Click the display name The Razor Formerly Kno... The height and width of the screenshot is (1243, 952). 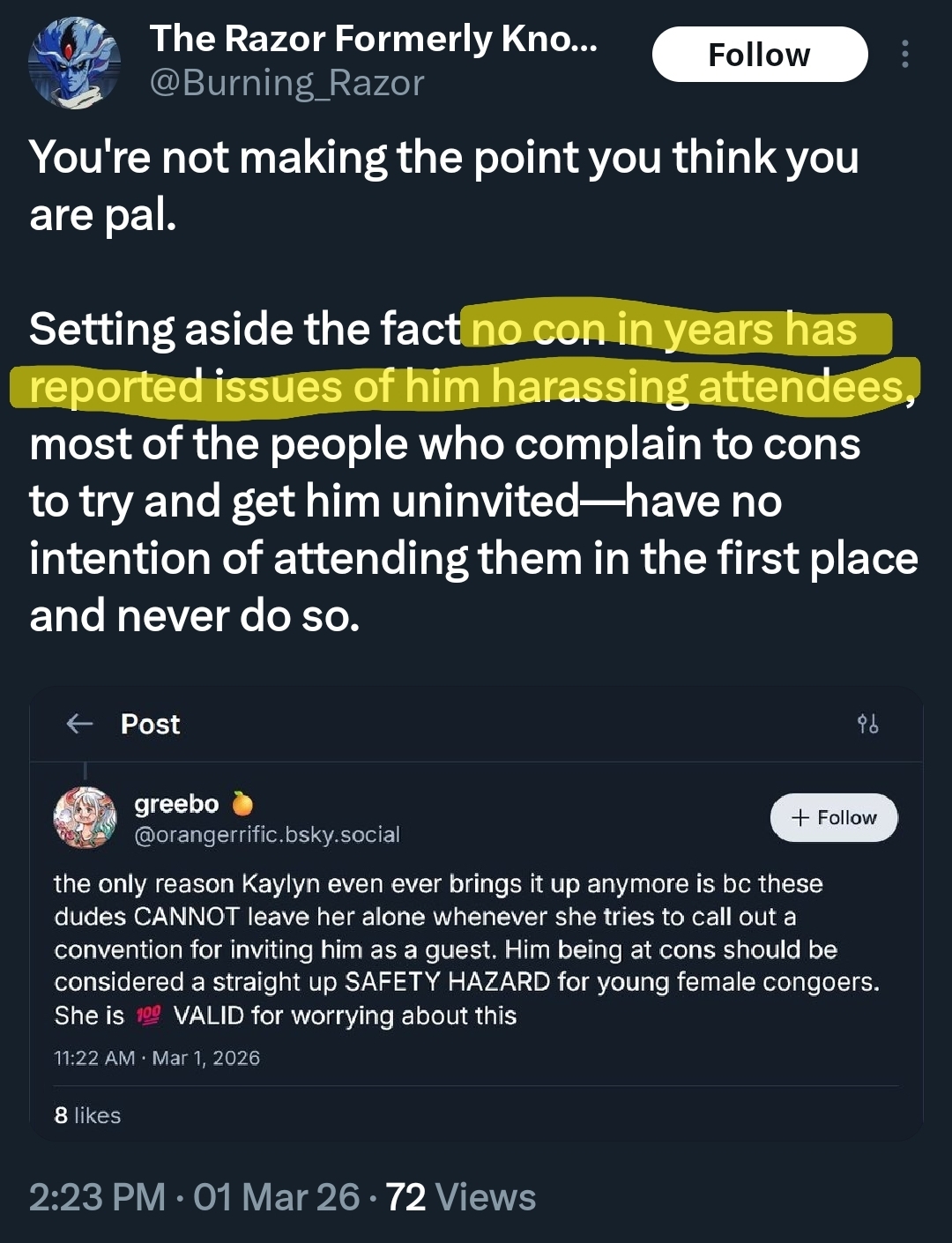373,39
